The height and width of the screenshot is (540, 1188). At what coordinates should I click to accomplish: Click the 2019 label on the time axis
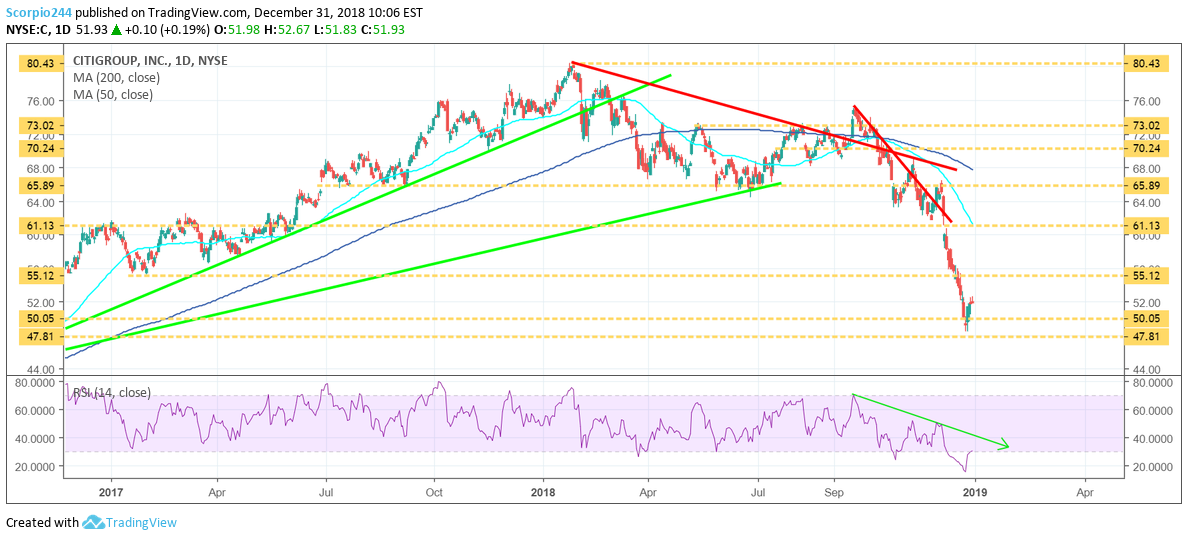(x=976, y=492)
